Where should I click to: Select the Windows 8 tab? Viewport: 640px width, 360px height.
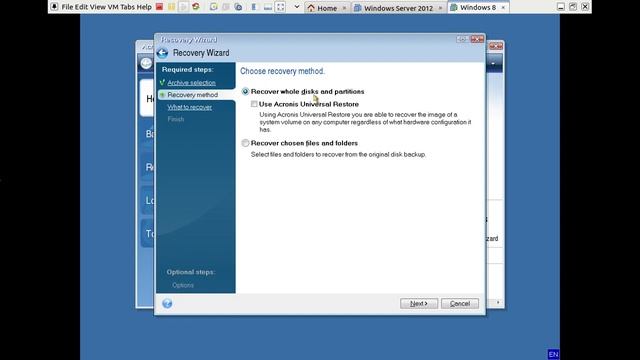[478, 7]
